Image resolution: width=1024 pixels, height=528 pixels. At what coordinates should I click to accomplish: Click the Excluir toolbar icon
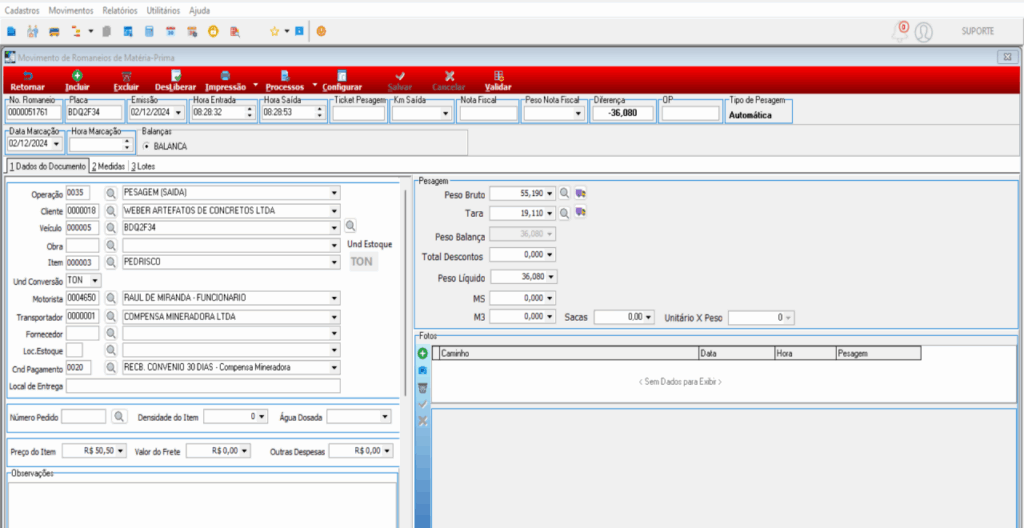point(126,75)
